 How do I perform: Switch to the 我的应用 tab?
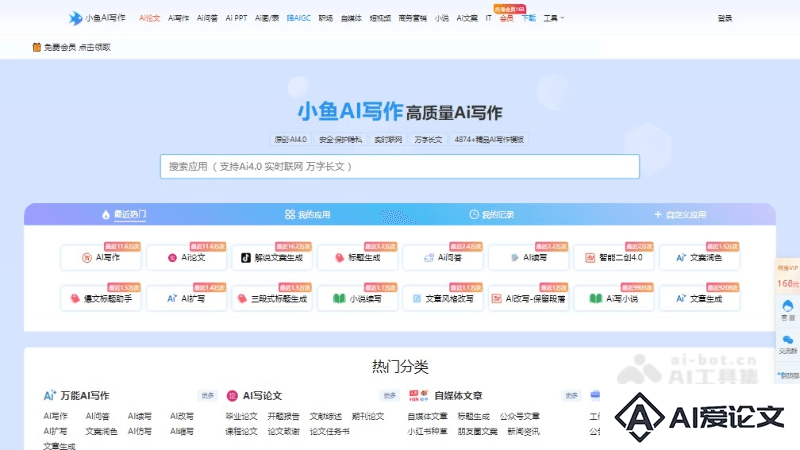(x=307, y=215)
